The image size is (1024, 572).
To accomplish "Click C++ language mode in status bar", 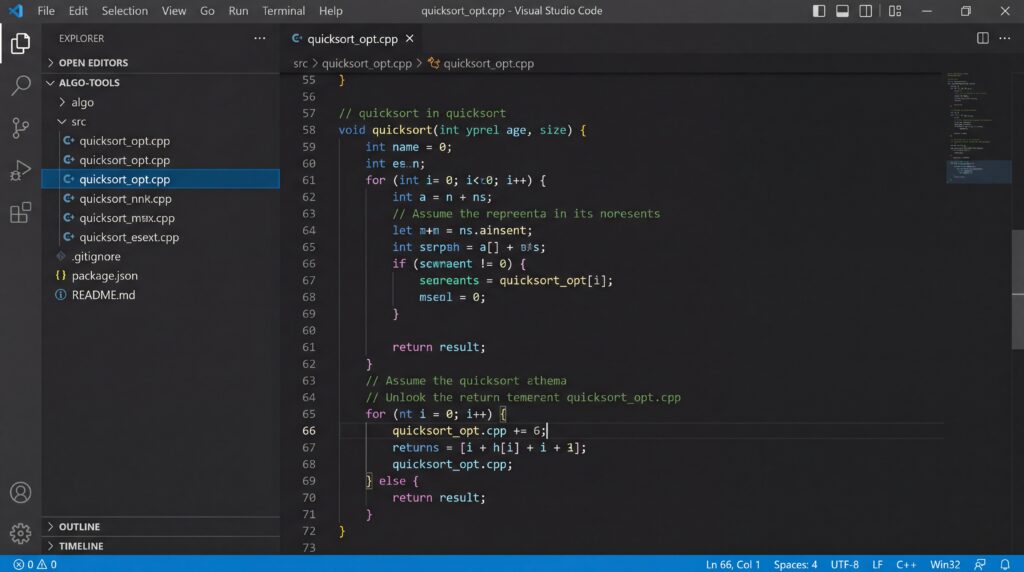I will 906,564.
